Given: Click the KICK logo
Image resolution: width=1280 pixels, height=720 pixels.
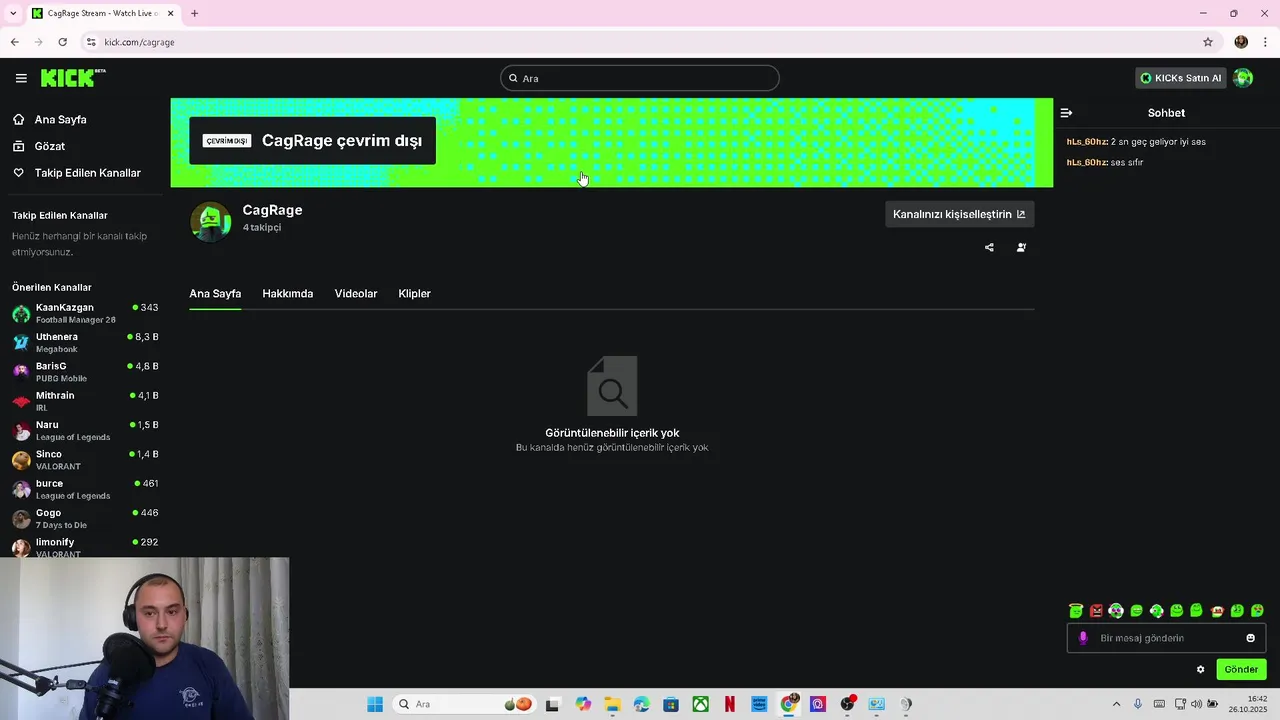Looking at the screenshot, I should pyautogui.click(x=72, y=78).
